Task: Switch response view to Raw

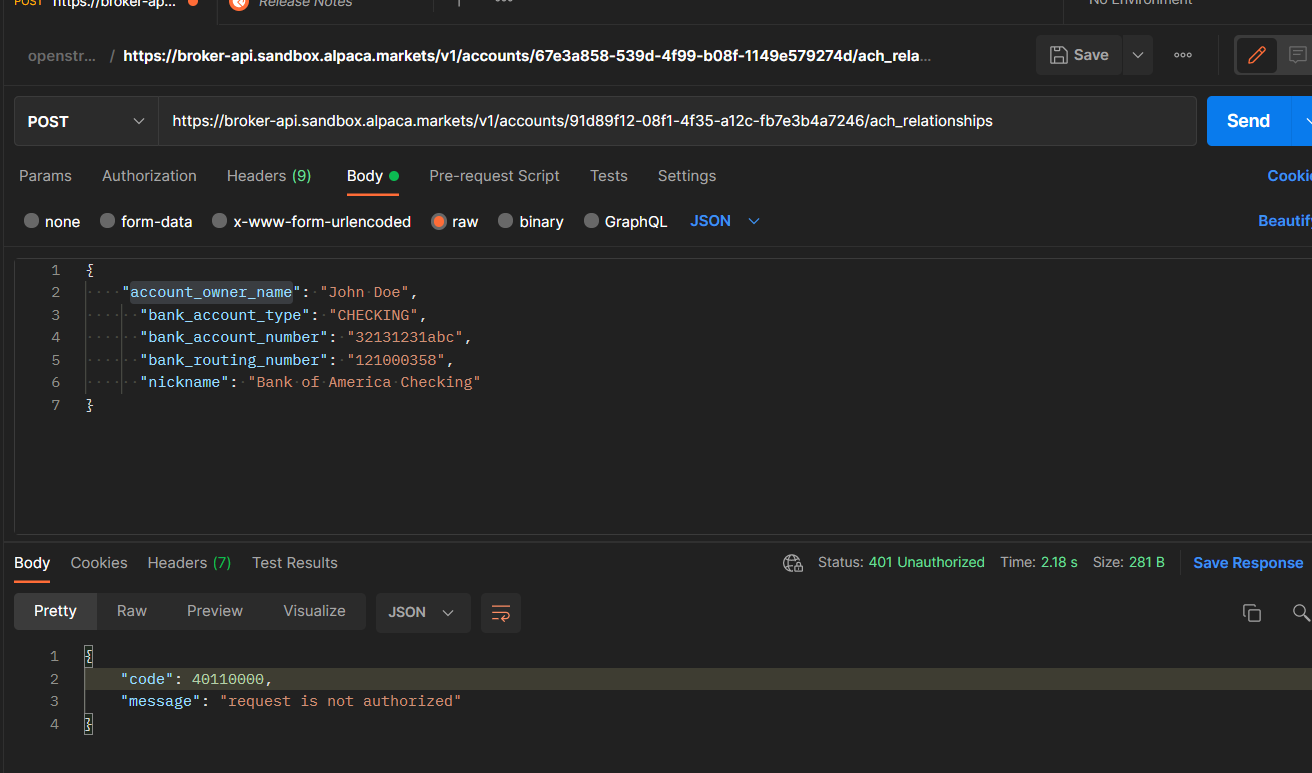Action: [132, 611]
